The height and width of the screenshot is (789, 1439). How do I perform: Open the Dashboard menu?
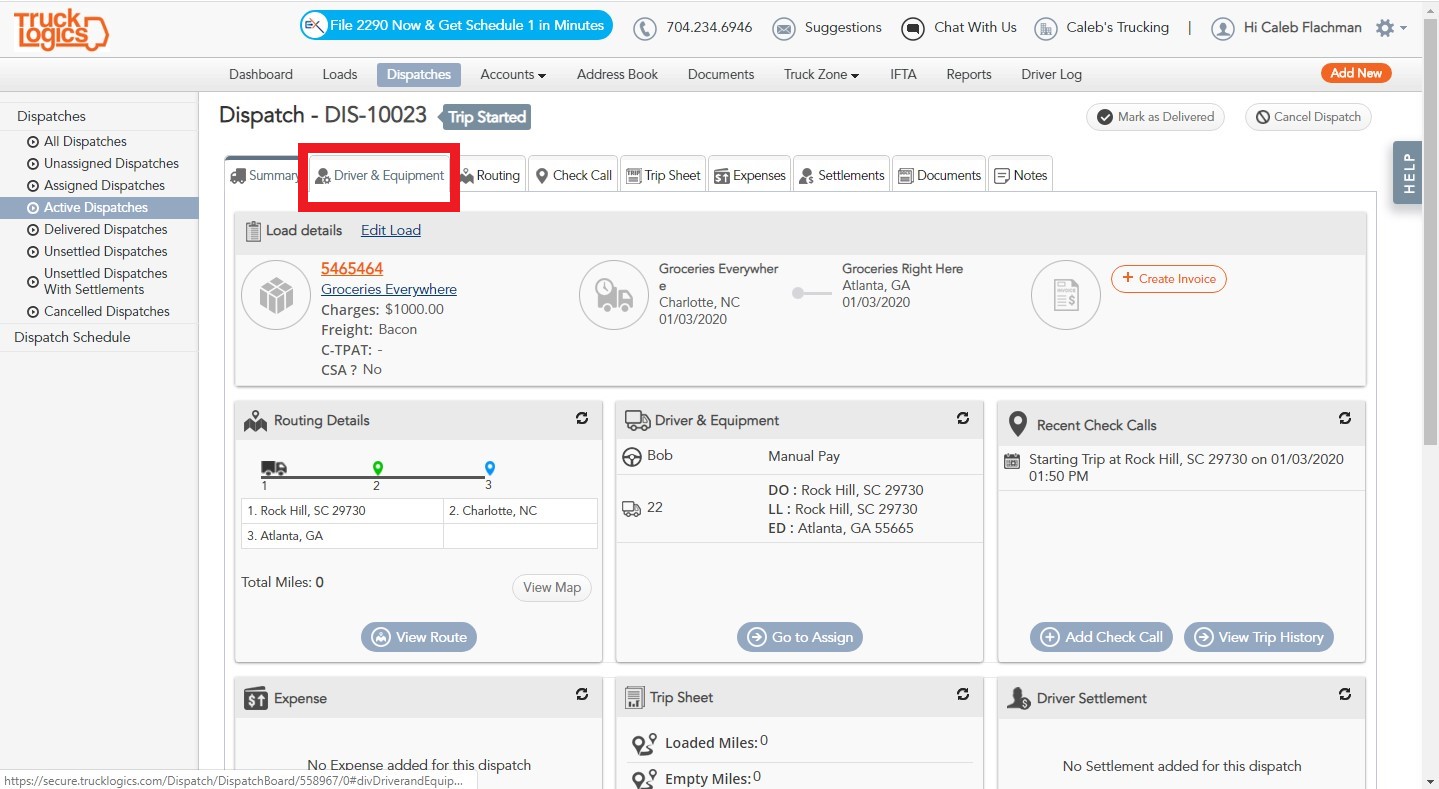click(261, 74)
